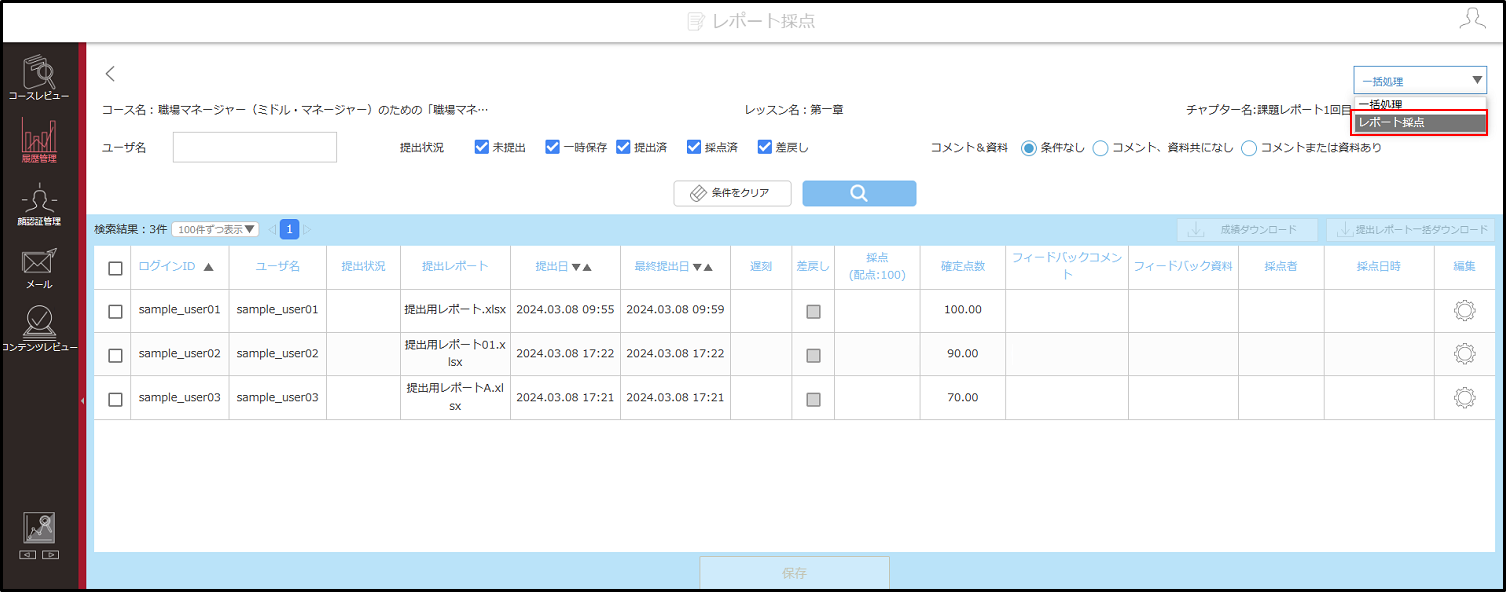The width and height of the screenshot is (1506, 592).
Task: Check the select-all header checkbox
Action: 115,268
